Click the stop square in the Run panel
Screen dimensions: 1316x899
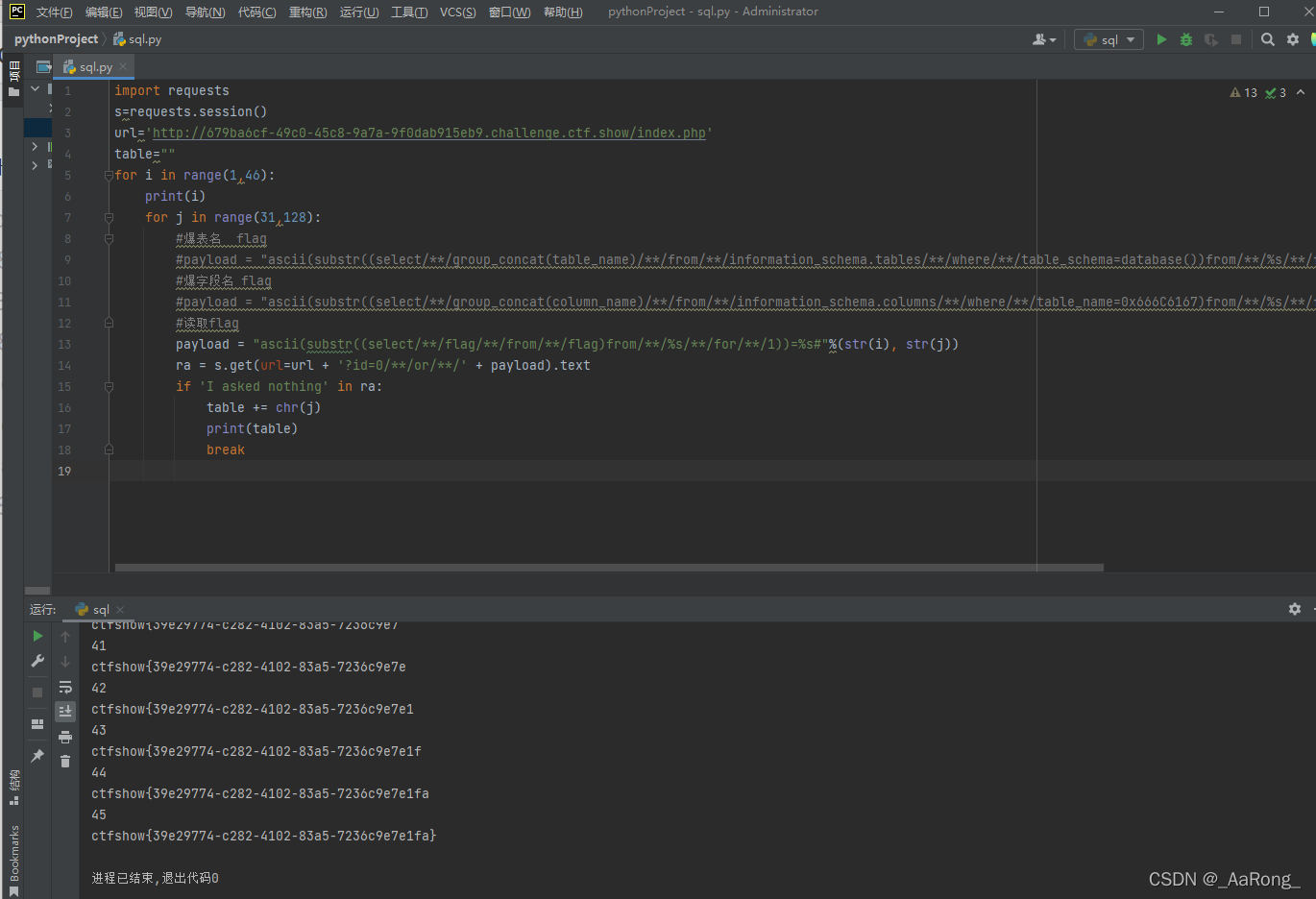[x=37, y=692]
